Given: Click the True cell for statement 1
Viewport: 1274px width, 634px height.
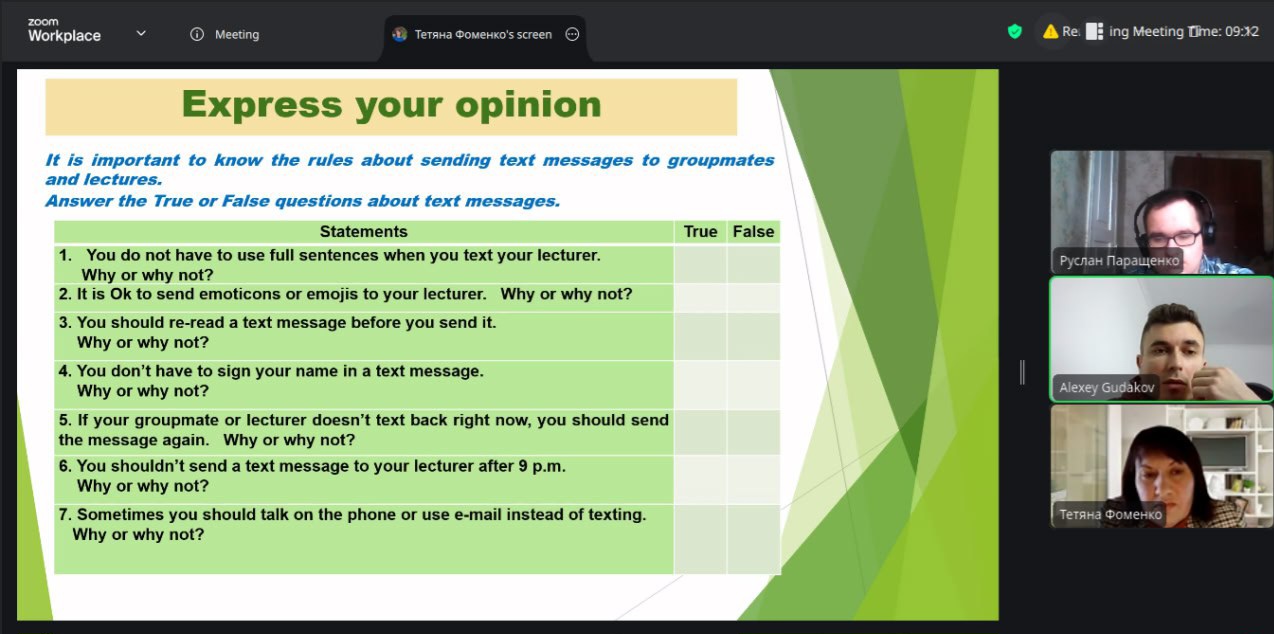Looking at the screenshot, I should (x=700, y=264).
